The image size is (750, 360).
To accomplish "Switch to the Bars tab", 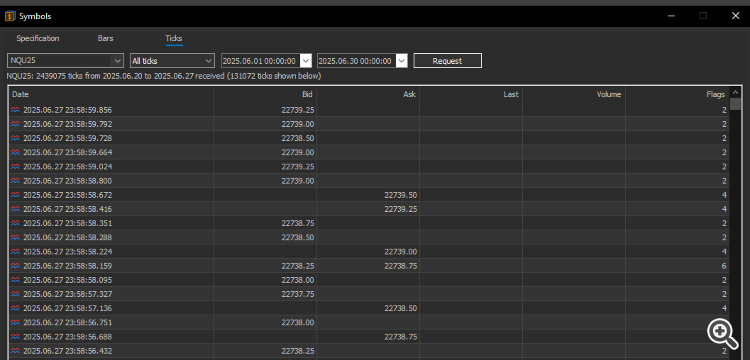I will click(x=105, y=38).
